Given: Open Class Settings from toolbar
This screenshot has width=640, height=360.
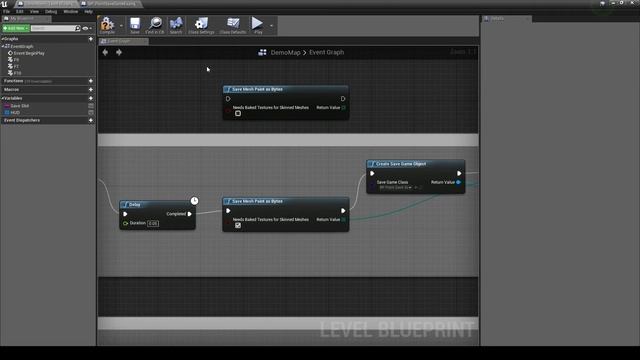Looking at the screenshot, I should [201, 25].
